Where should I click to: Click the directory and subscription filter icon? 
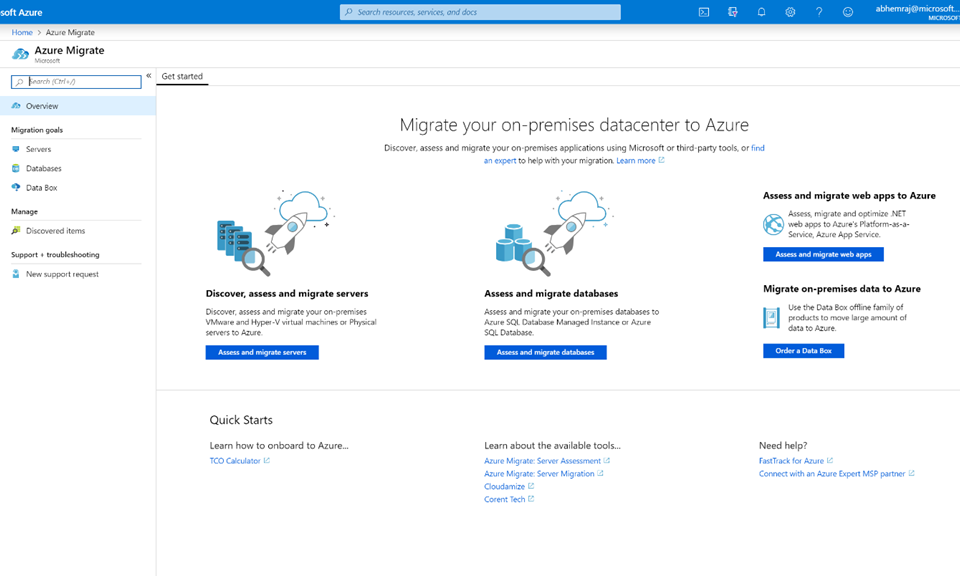pyautogui.click(x=732, y=12)
